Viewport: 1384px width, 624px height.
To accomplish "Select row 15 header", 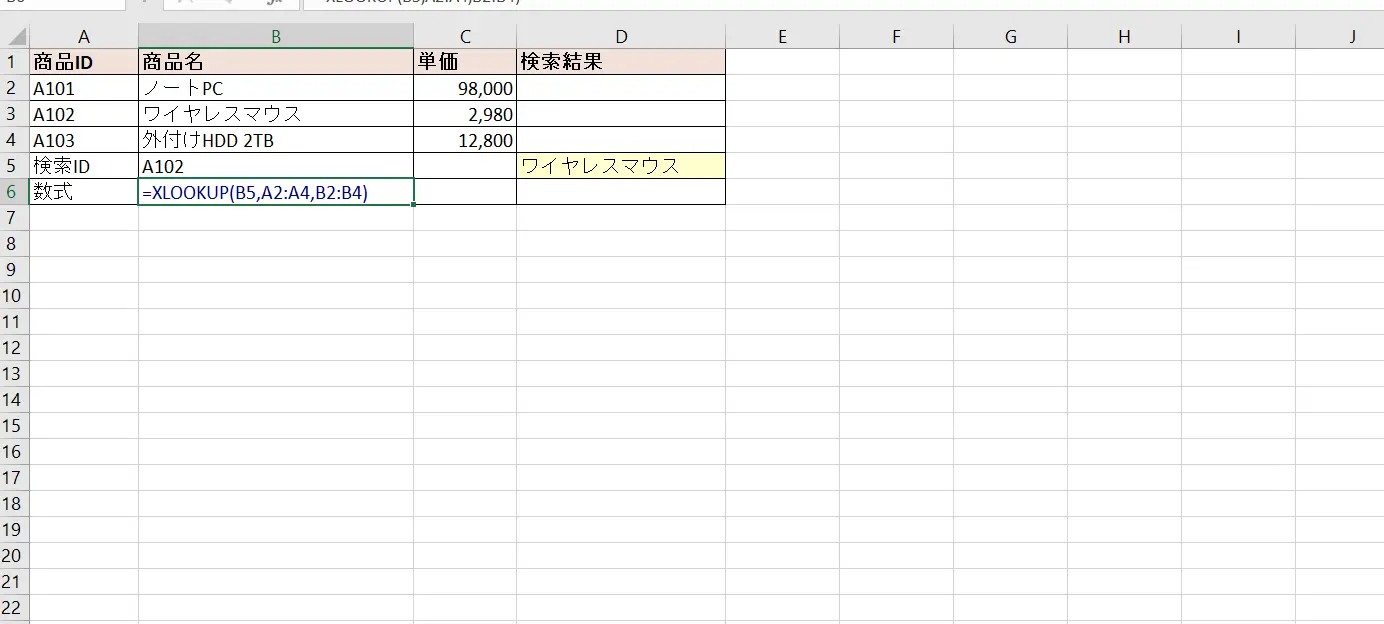I will (x=15, y=426).
